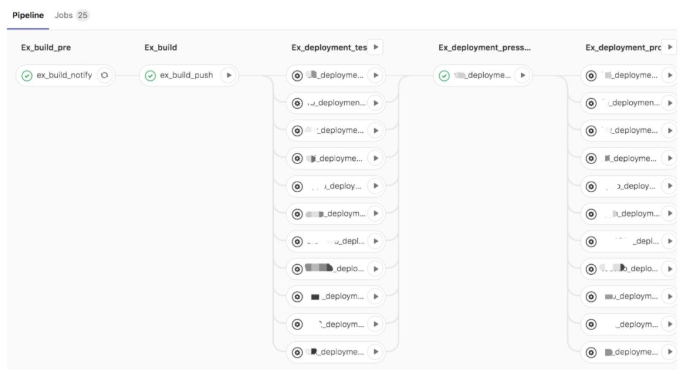Click passed status icon of ex_build_notify
Image resolution: width=683 pixels, height=373 pixels.
(x=27, y=76)
